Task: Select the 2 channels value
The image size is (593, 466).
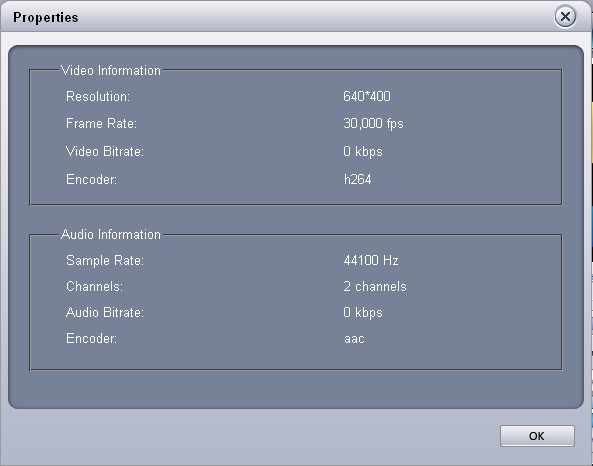Action: pos(375,287)
